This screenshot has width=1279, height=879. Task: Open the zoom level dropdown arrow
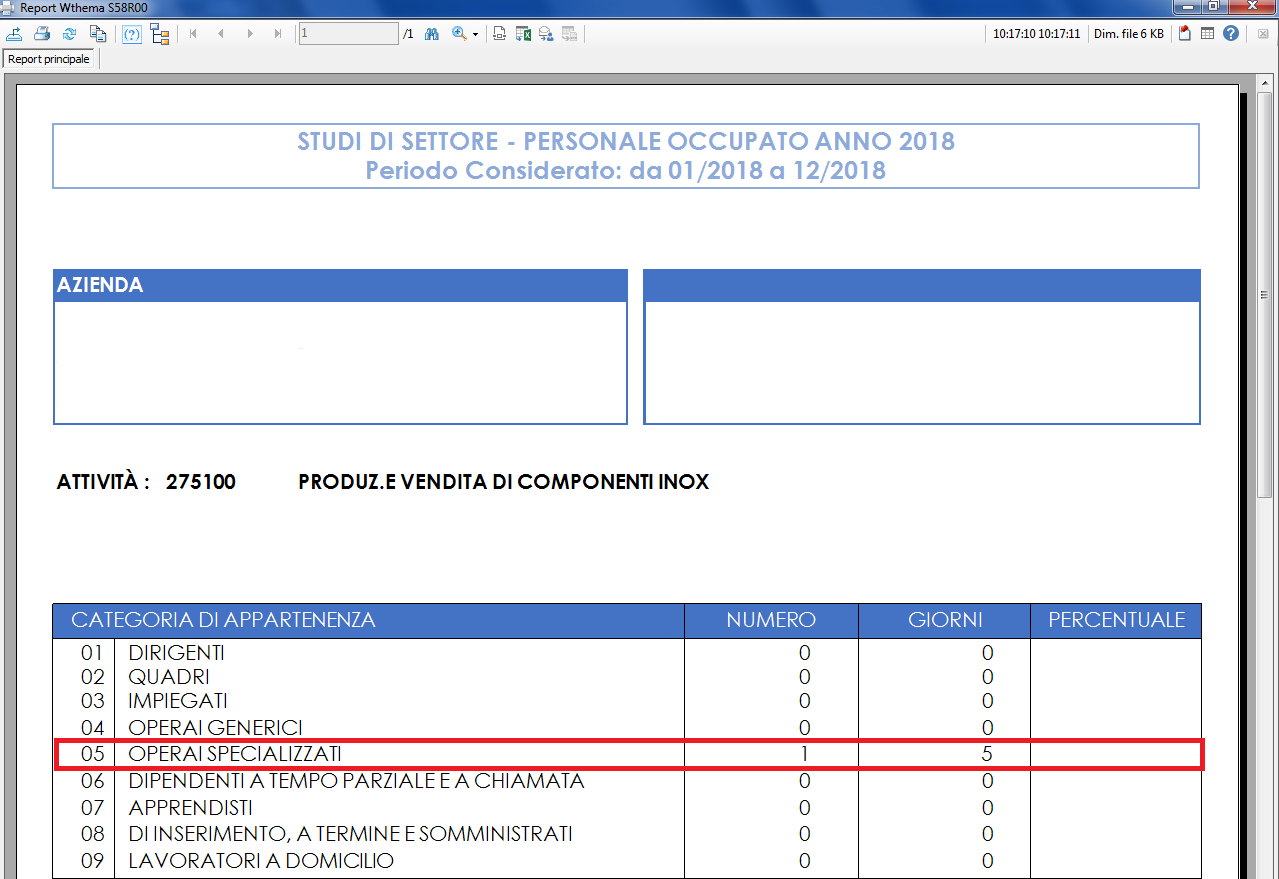coord(476,34)
